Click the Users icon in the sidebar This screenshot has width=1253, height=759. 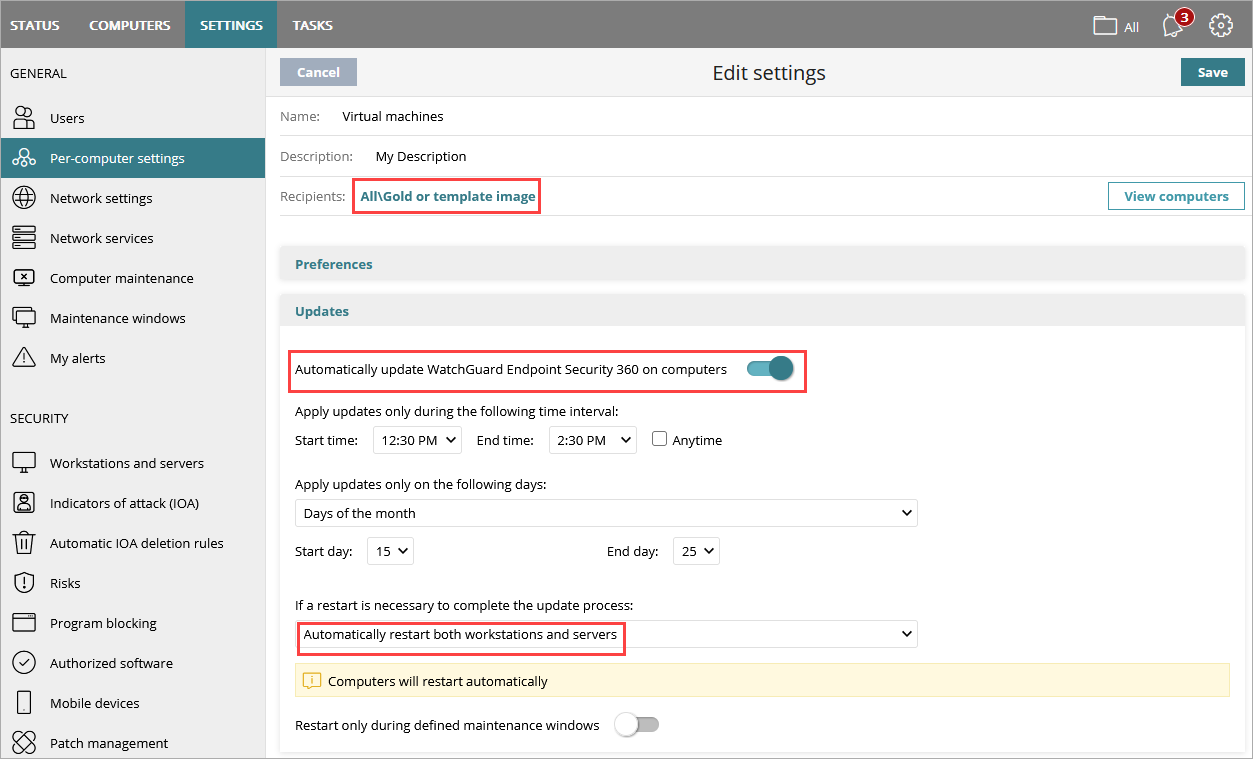click(x=24, y=118)
